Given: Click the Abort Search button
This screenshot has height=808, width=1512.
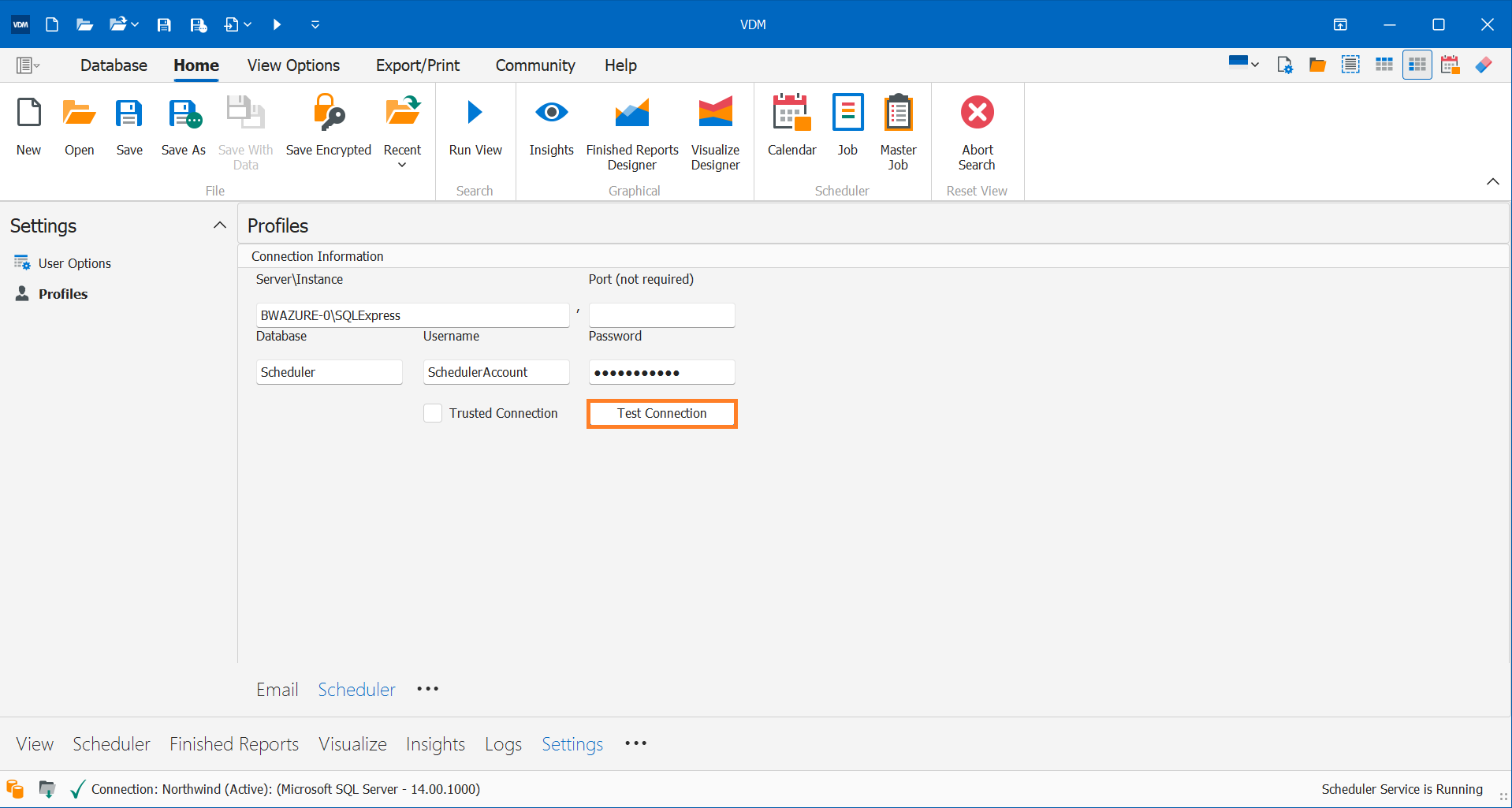Looking at the screenshot, I should 977,132.
